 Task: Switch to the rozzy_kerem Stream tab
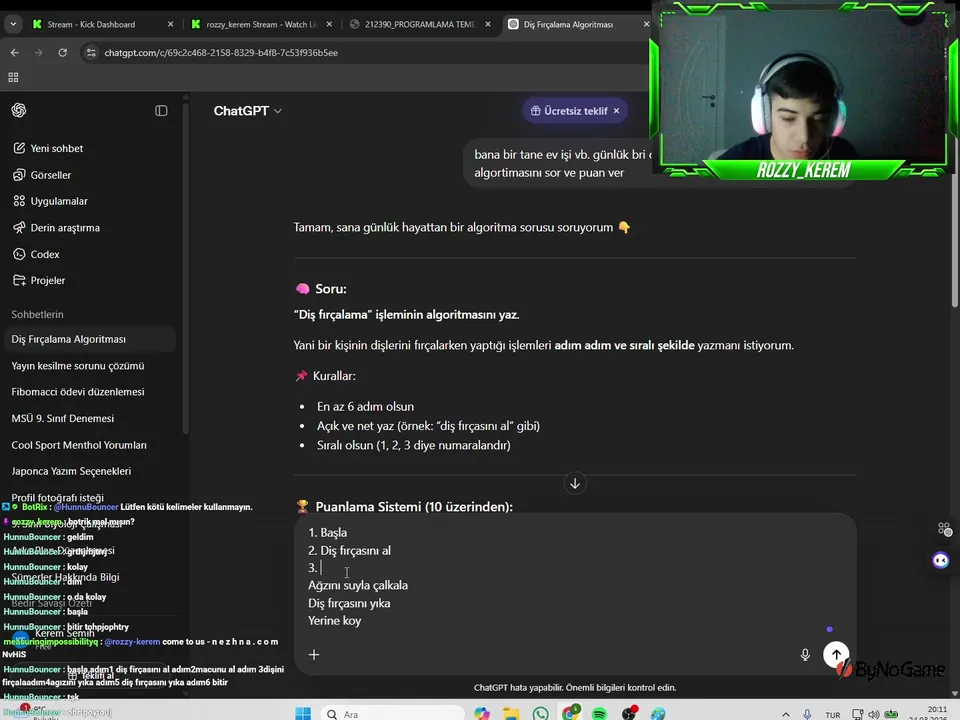coord(254,24)
